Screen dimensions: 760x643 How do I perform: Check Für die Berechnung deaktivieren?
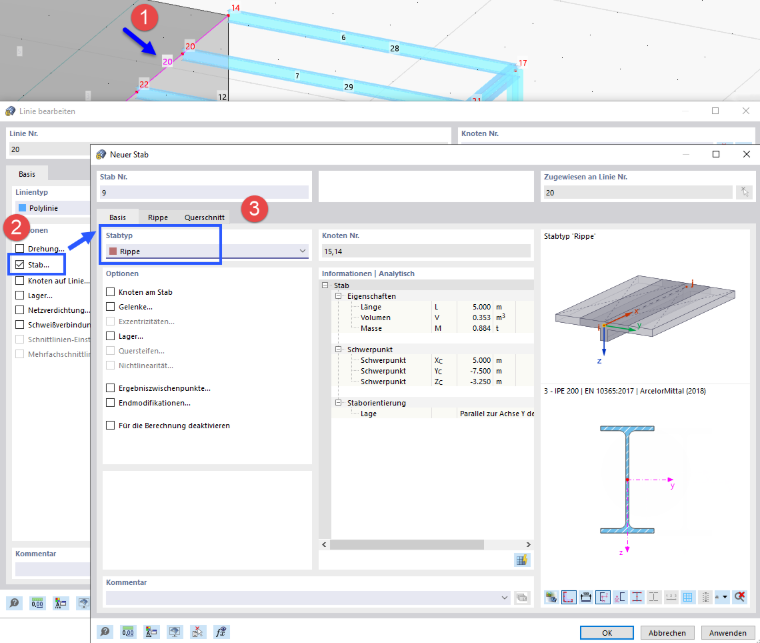pos(111,425)
